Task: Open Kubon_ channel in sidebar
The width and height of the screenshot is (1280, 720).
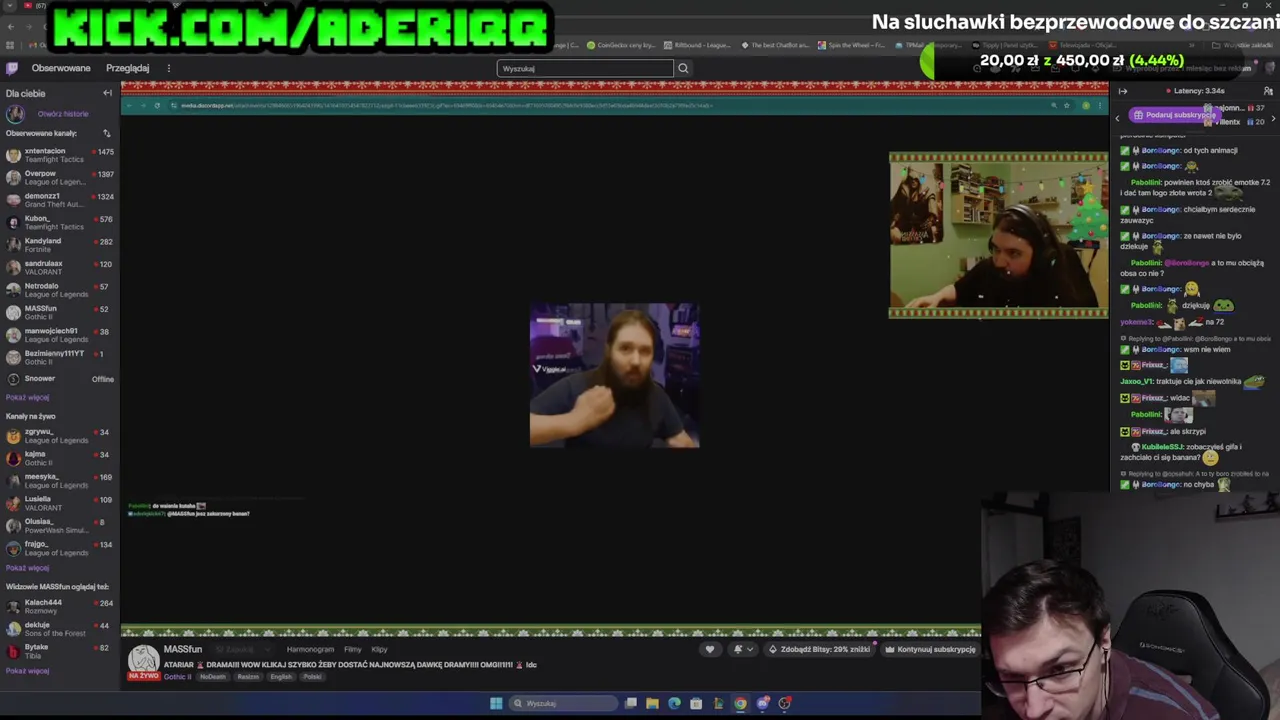Action: pos(60,222)
